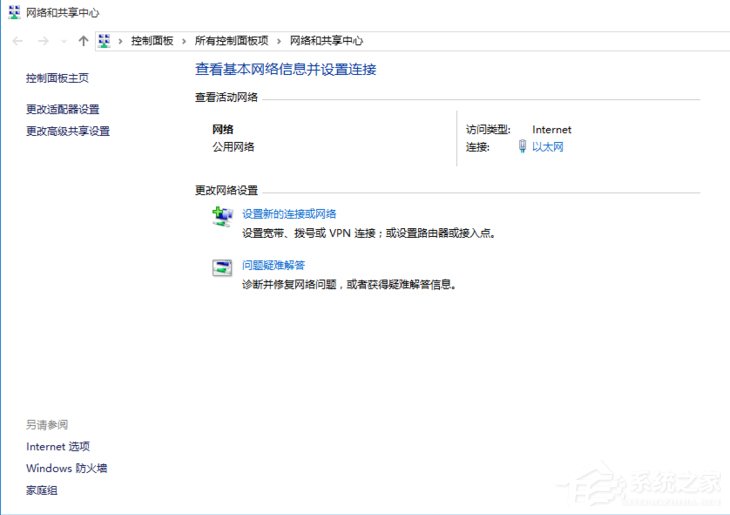730x515 pixels.
Task: Click the network icon in address bar
Action: 104,41
